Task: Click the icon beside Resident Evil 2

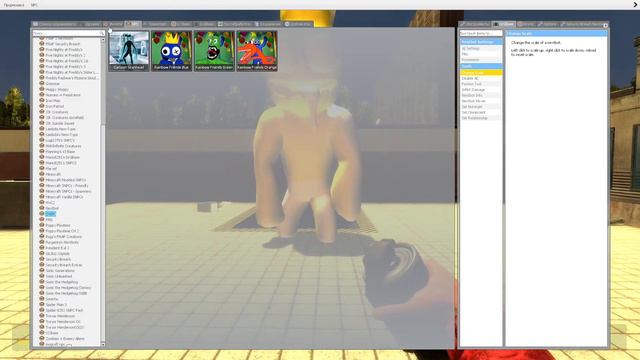Action: pos(42,248)
